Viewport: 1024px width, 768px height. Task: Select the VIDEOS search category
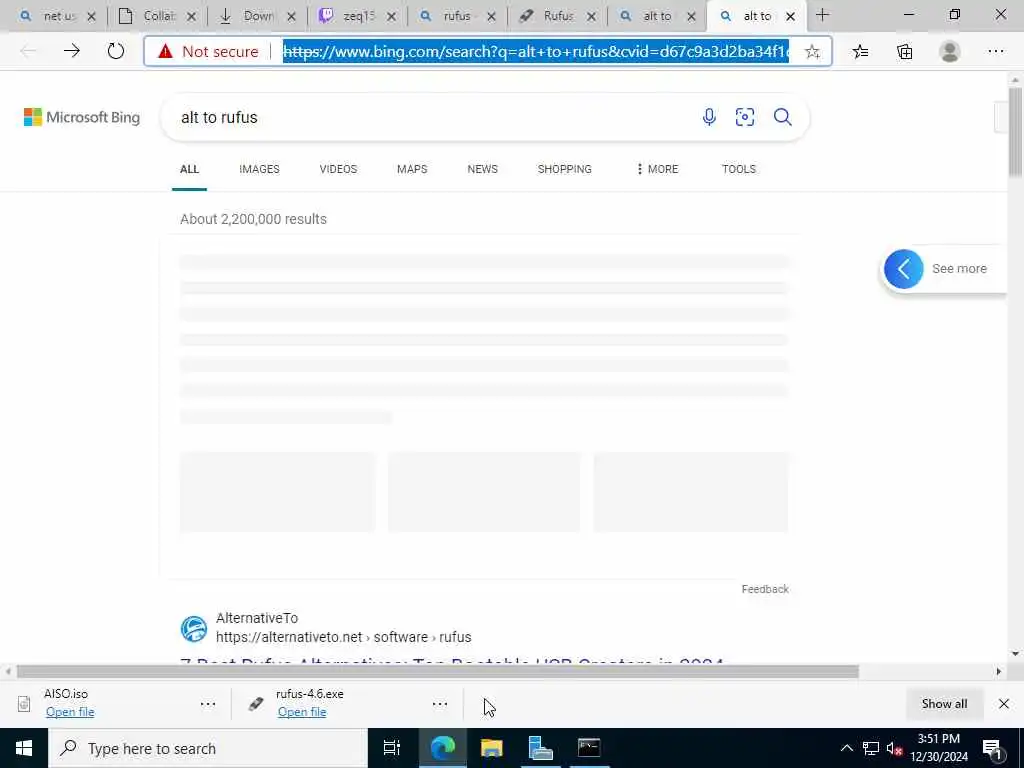[338, 168]
